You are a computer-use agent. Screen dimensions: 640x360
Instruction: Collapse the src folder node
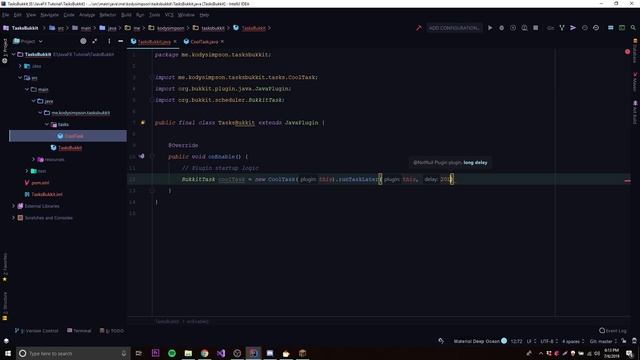[20, 78]
